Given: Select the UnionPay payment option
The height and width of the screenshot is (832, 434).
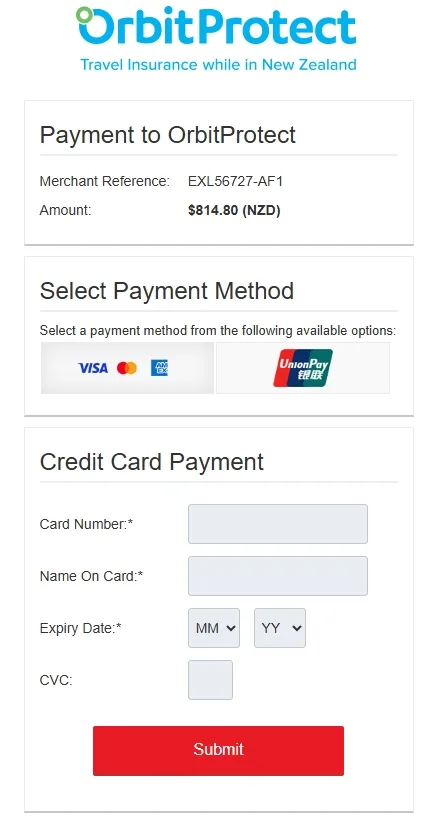Looking at the screenshot, I should (x=302, y=368).
